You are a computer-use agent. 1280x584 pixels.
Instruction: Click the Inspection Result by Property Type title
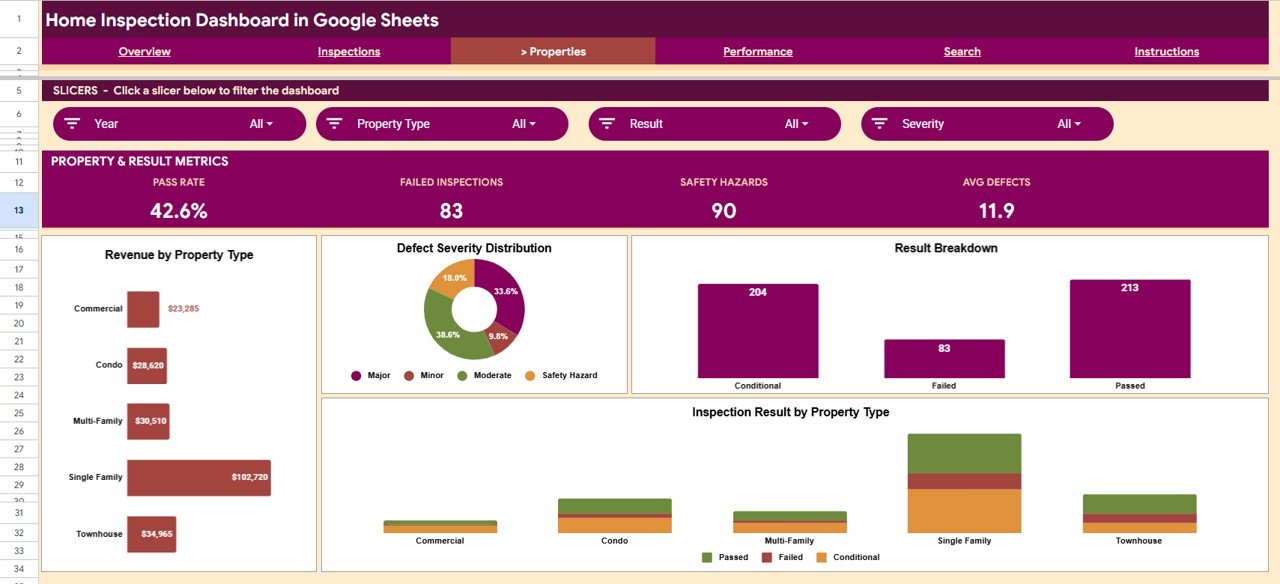point(790,412)
